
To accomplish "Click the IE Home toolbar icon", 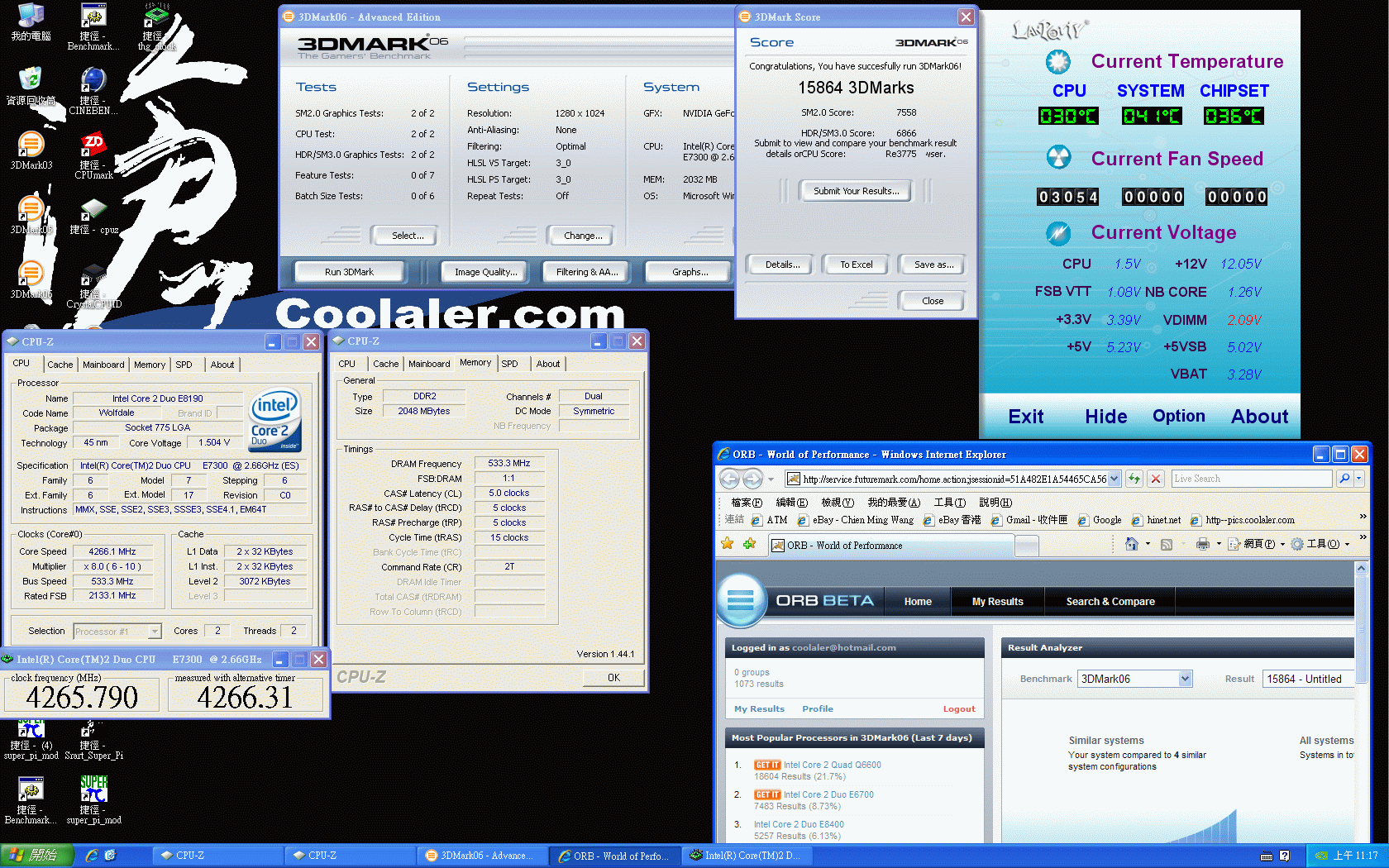I will (x=1132, y=544).
